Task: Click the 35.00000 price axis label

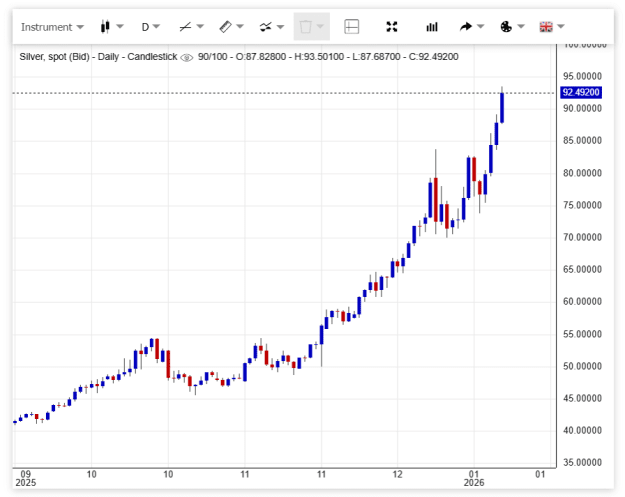Action: pos(582,463)
